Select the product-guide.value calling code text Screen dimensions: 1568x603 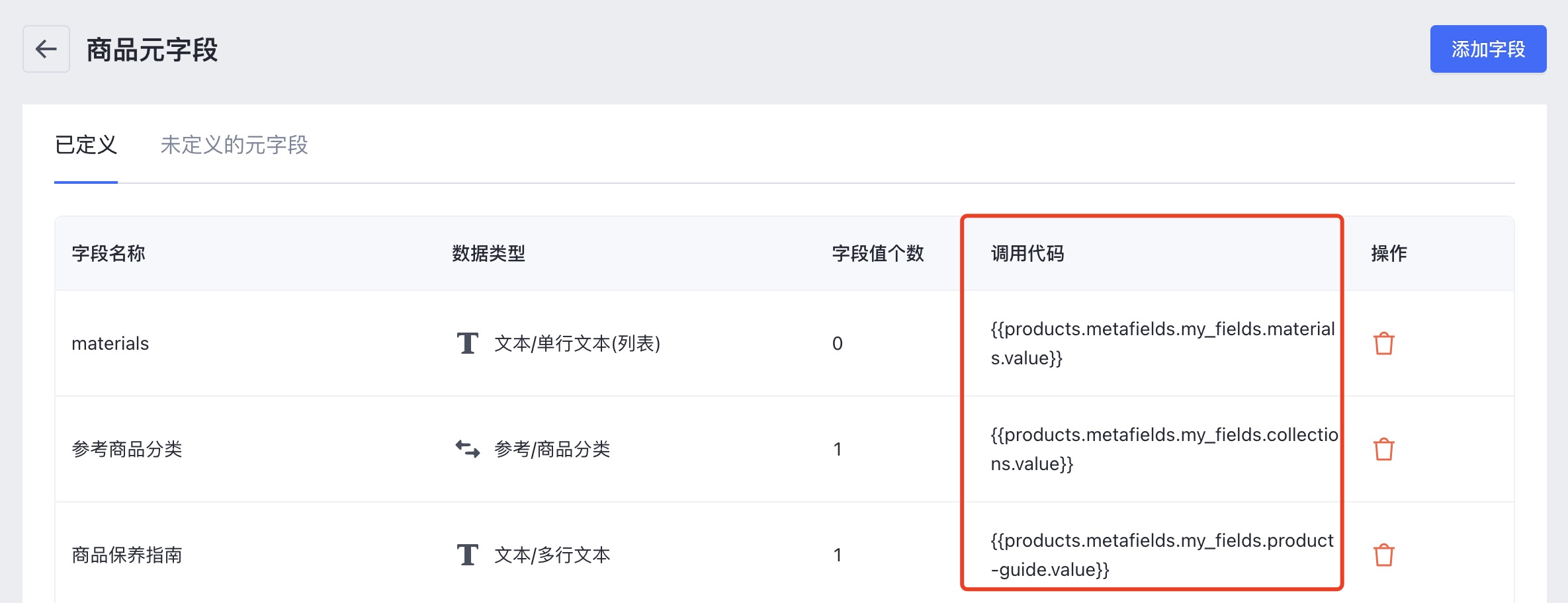pyautogui.click(x=1162, y=555)
